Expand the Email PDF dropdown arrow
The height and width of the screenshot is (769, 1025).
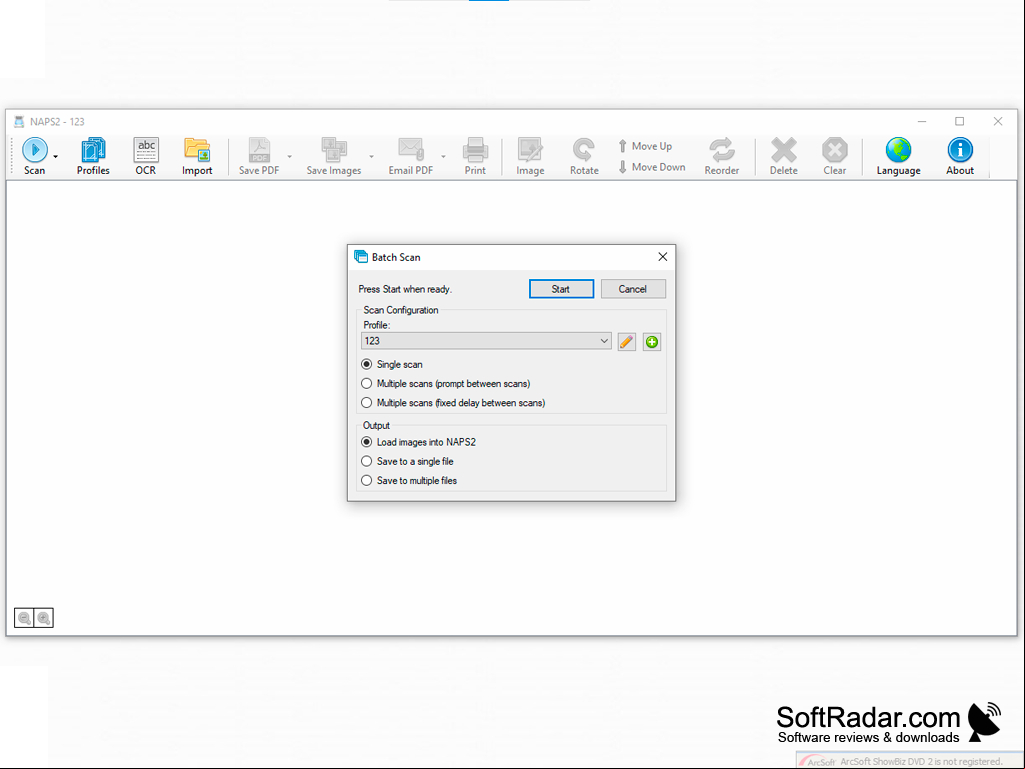443,157
